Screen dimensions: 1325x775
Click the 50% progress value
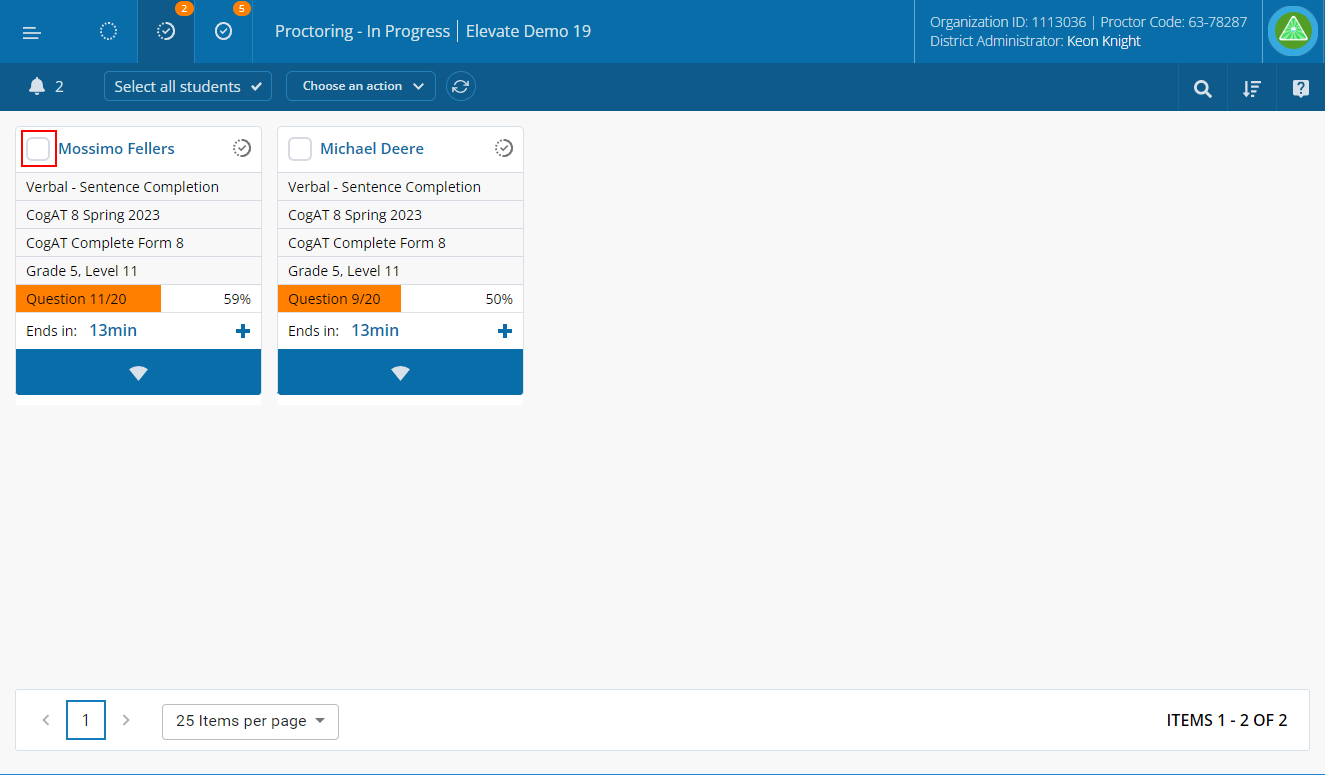pos(499,299)
